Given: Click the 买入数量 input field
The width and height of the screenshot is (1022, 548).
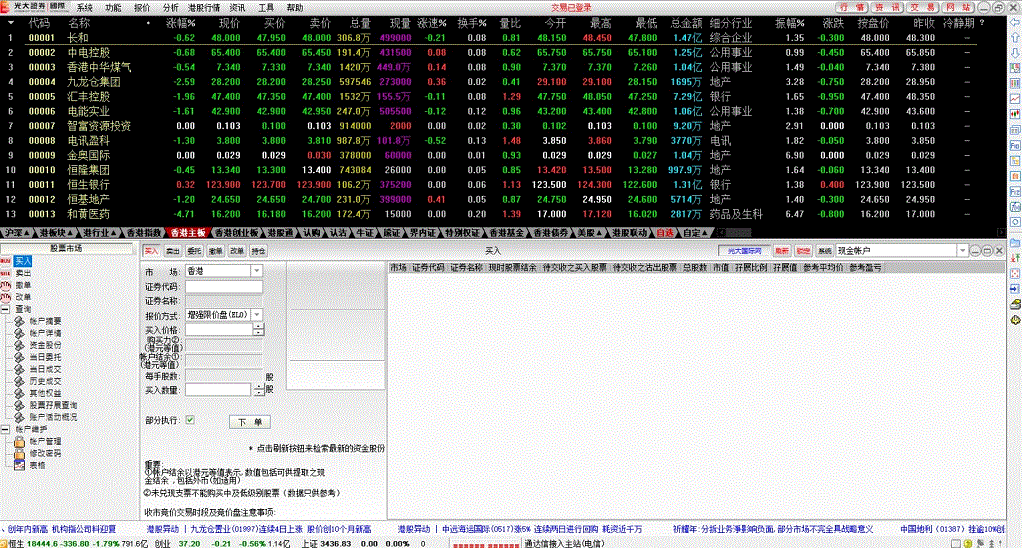Looking at the screenshot, I should (x=218, y=390).
